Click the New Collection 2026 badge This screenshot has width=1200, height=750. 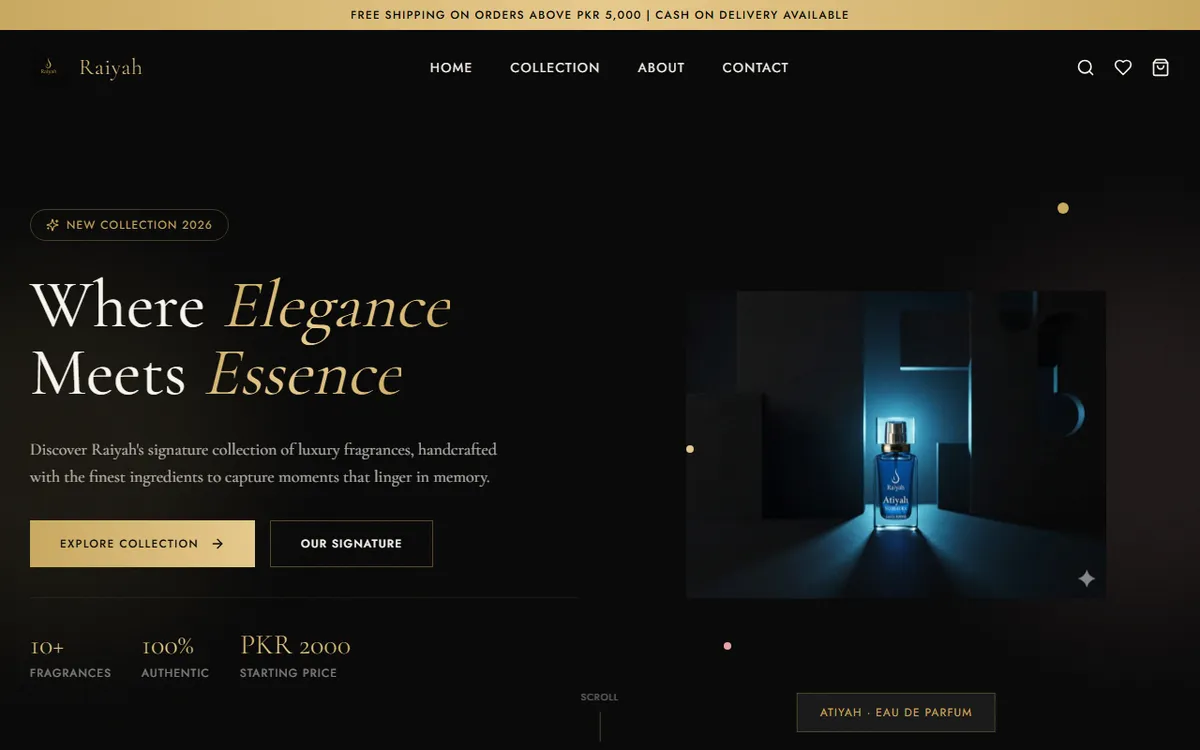(x=129, y=225)
